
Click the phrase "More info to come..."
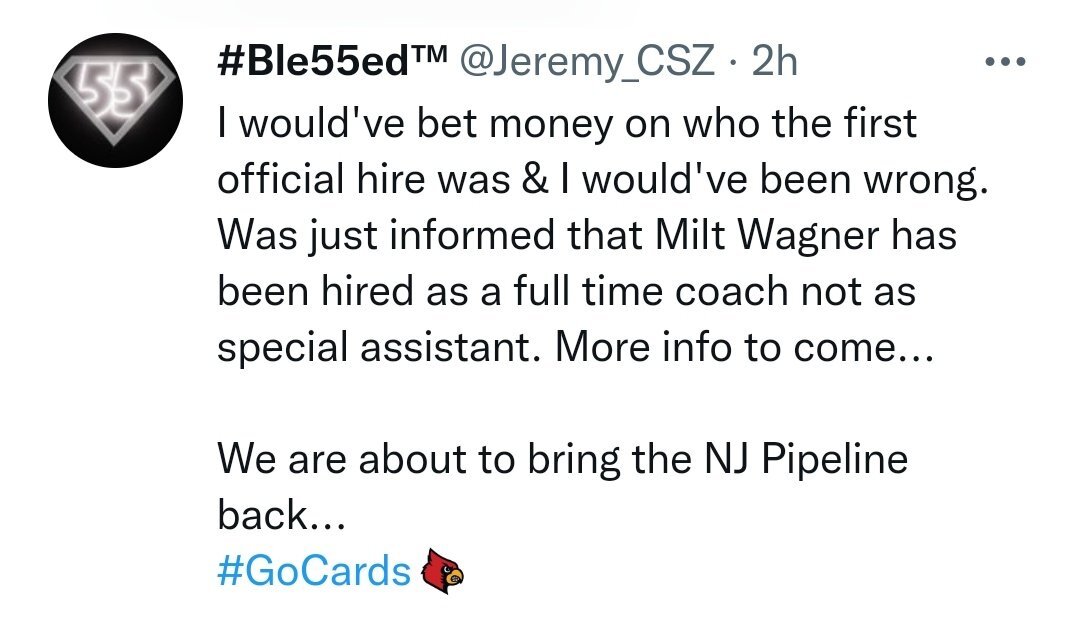coord(744,347)
